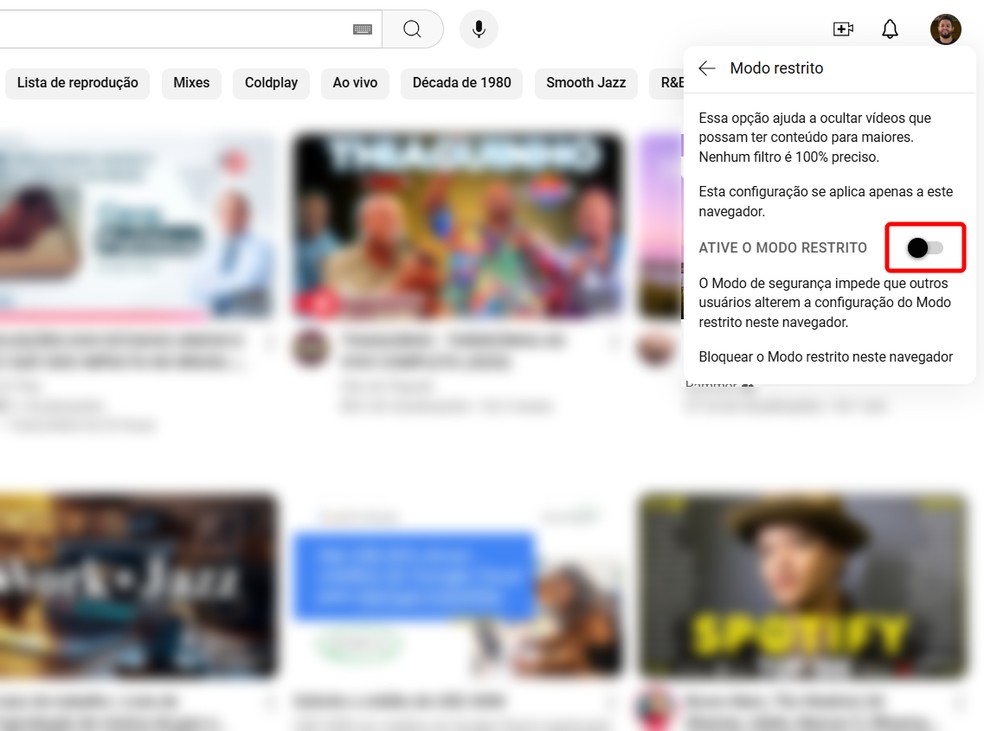Open the Create video icon
Viewport: 984px width, 731px height.
pyautogui.click(x=842, y=29)
